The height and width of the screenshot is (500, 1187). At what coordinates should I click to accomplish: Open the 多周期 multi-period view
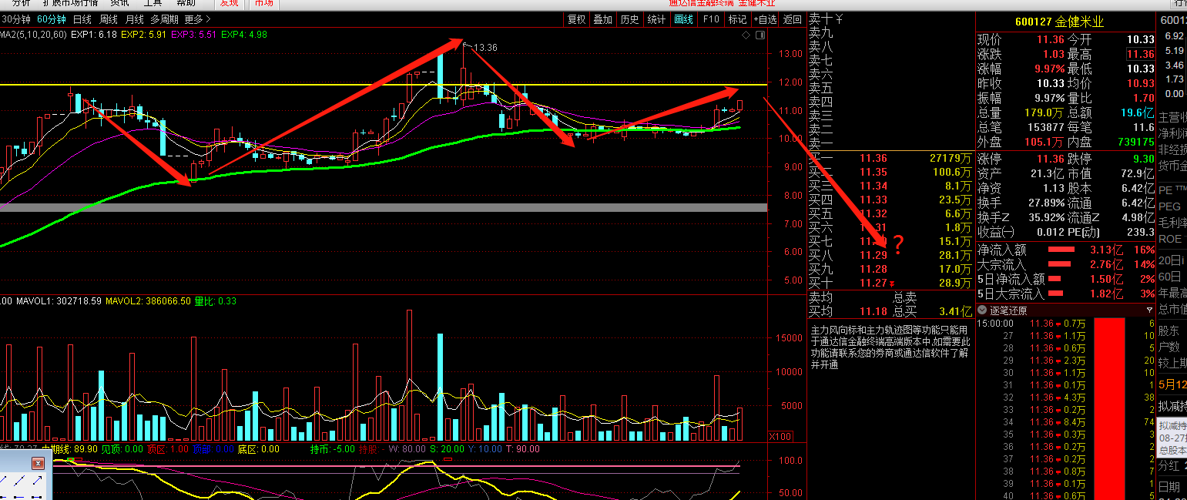point(164,20)
